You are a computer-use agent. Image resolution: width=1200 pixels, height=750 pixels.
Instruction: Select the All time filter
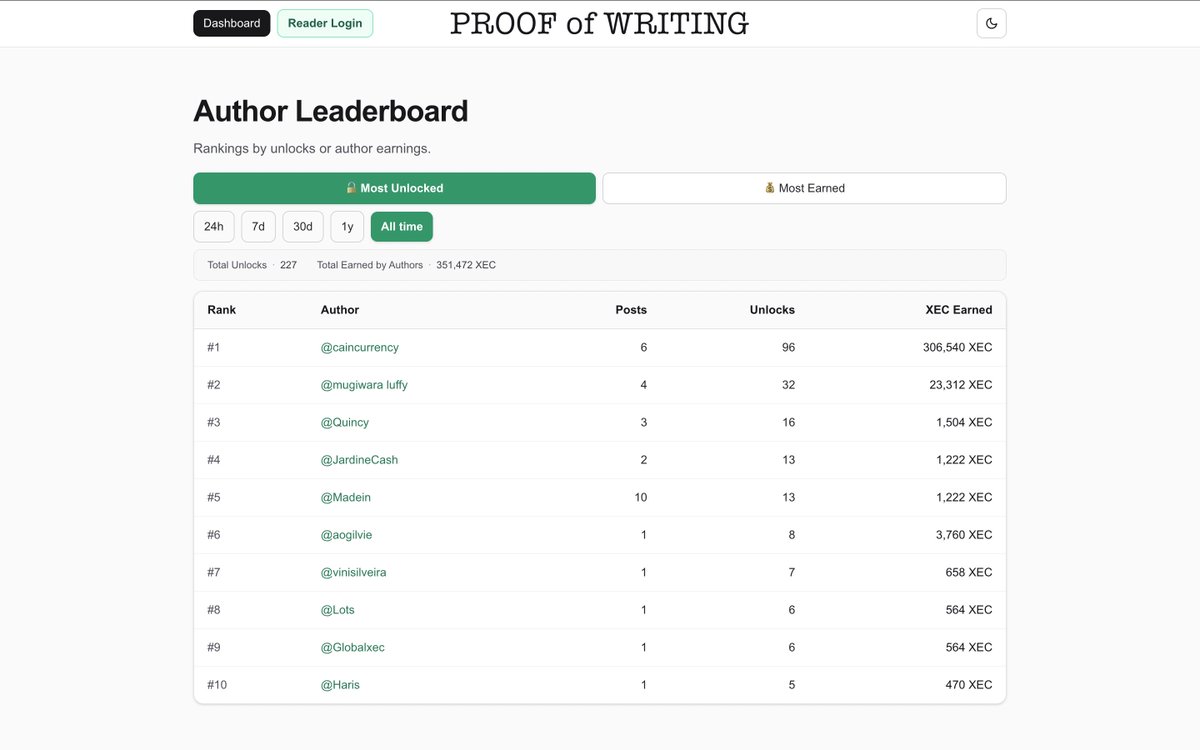402,227
